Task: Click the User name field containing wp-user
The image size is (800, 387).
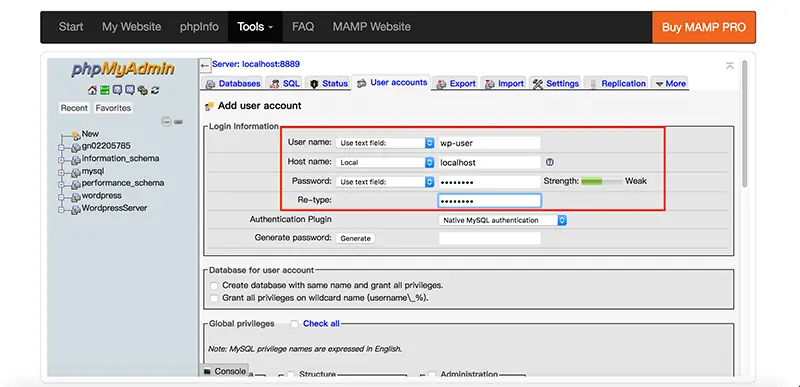Action: [489, 143]
